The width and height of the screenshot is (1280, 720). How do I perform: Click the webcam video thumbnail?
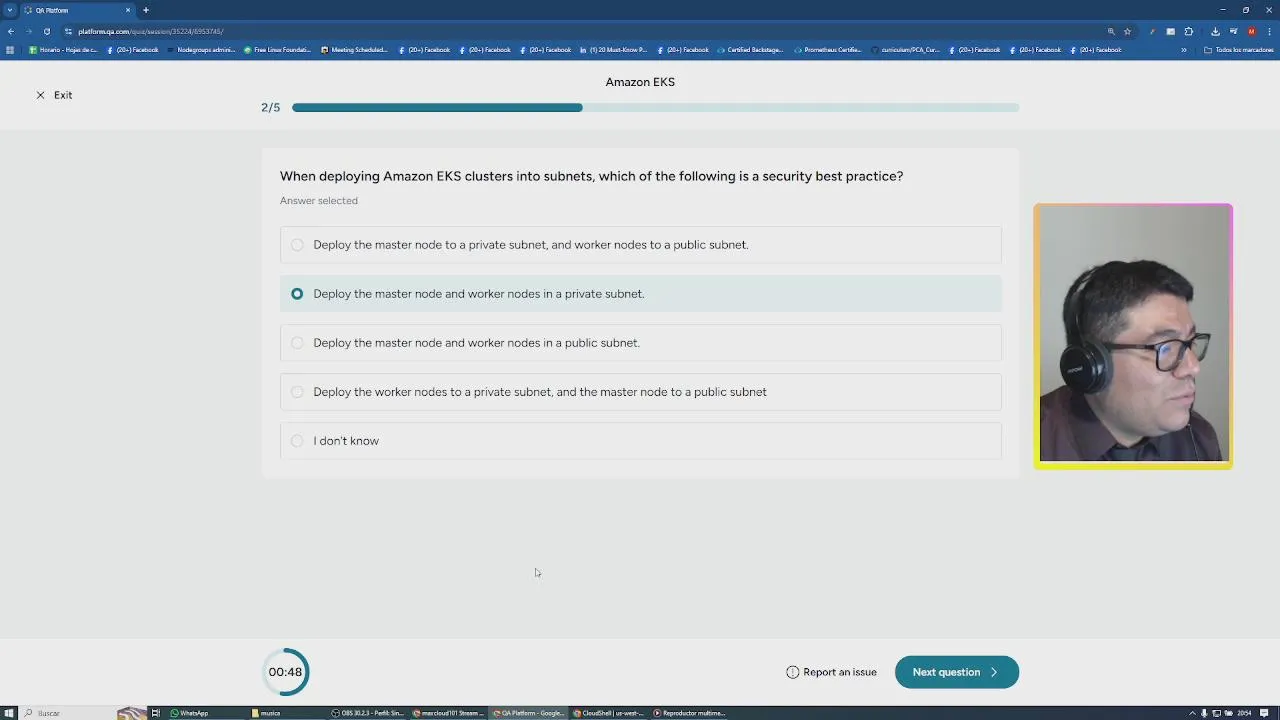[x=1133, y=336]
